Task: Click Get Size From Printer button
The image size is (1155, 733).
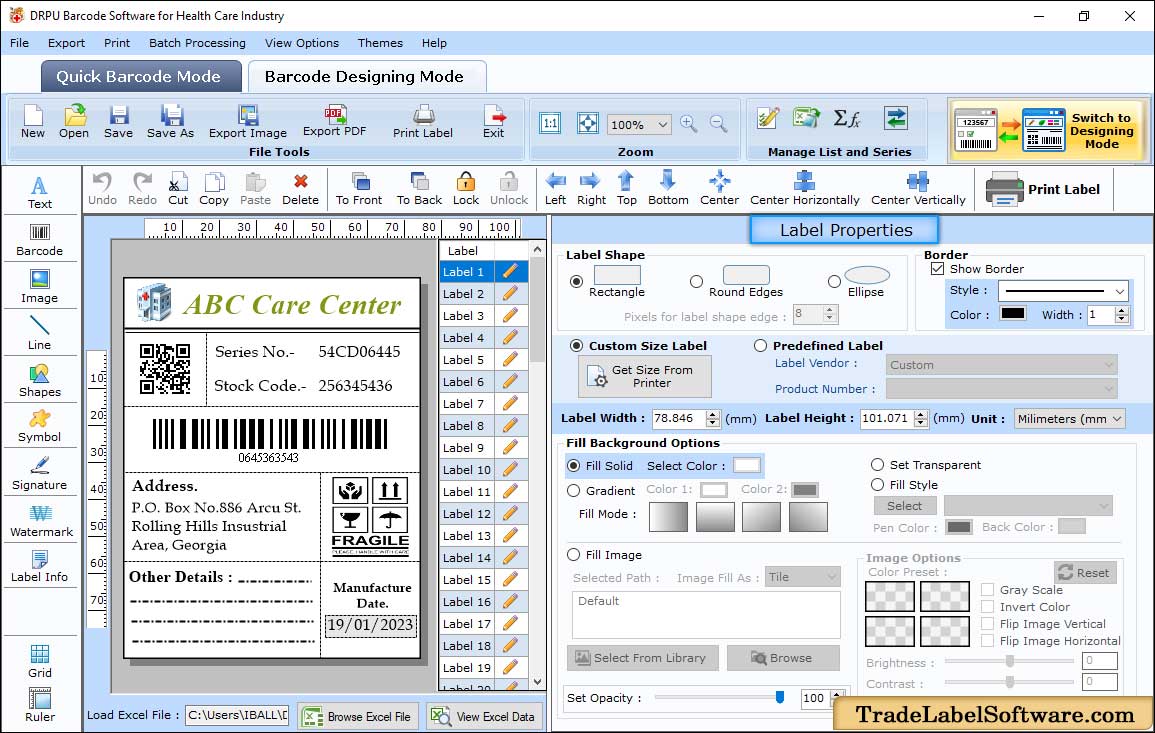Action: (x=645, y=376)
